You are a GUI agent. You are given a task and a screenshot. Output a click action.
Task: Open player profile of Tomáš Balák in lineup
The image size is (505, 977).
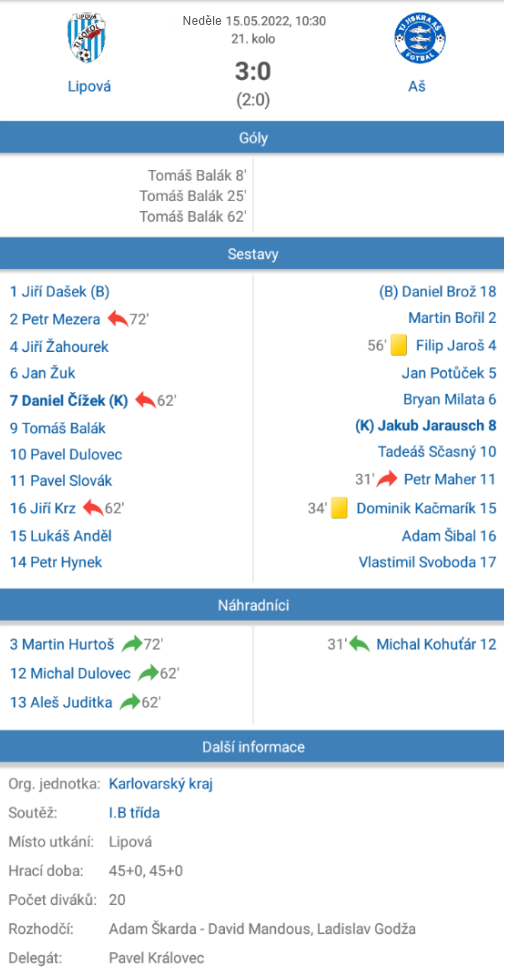pos(58,428)
